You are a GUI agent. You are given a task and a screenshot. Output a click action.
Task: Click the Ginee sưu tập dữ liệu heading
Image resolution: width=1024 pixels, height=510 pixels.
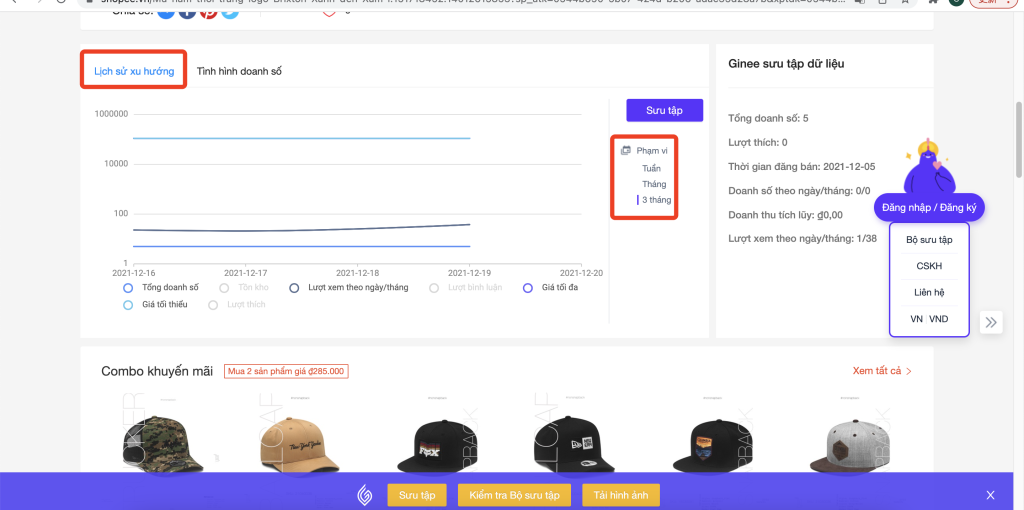[x=786, y=63]
